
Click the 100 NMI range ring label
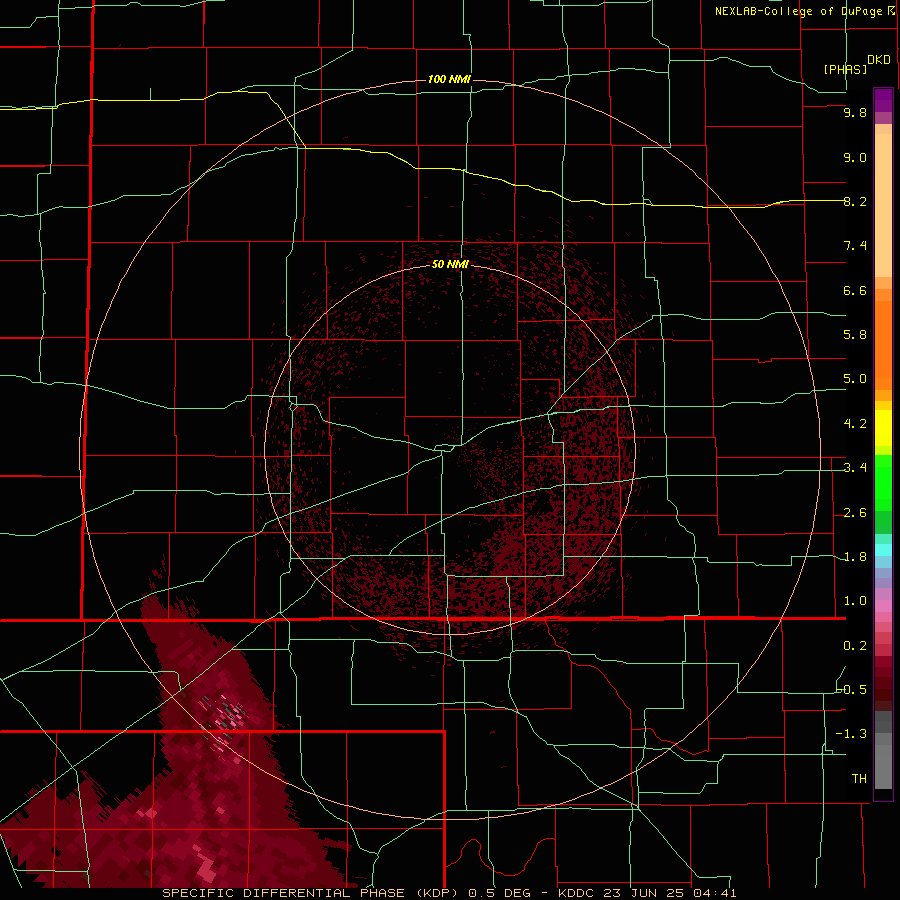449,79
